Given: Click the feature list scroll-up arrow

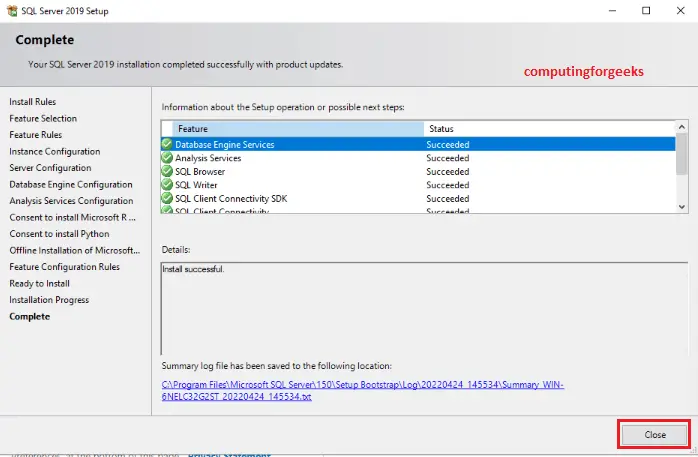Looking at the screenshot, I should pos(682,127).
